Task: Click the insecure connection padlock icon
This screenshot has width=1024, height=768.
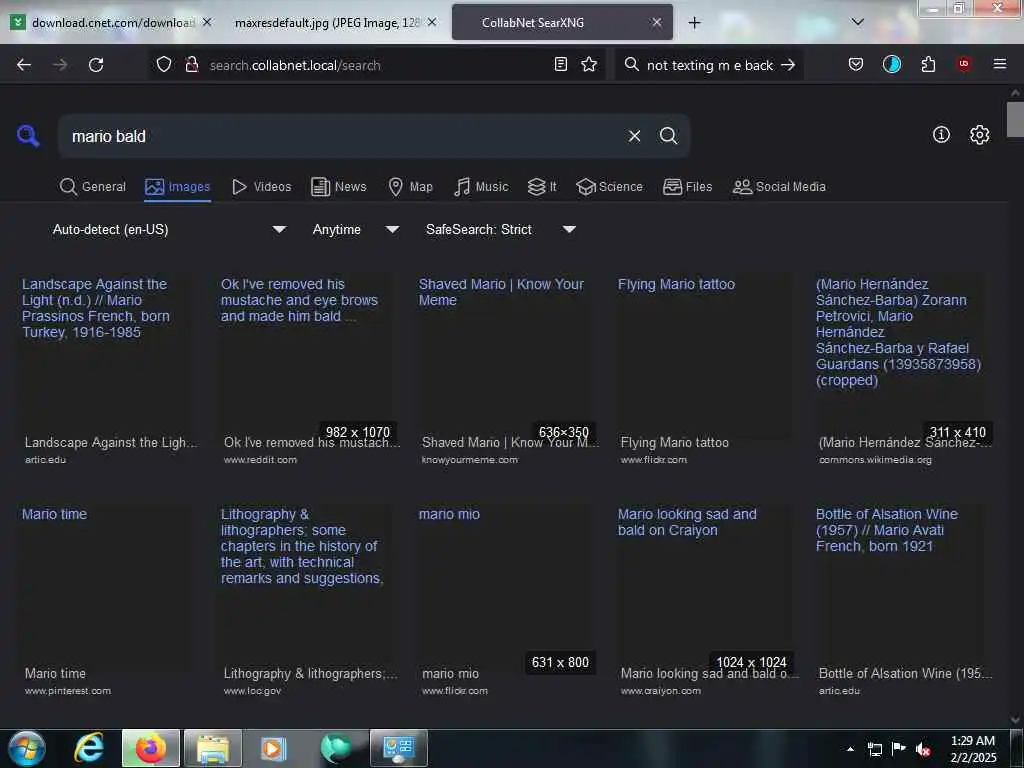Action: coord(191,64)
